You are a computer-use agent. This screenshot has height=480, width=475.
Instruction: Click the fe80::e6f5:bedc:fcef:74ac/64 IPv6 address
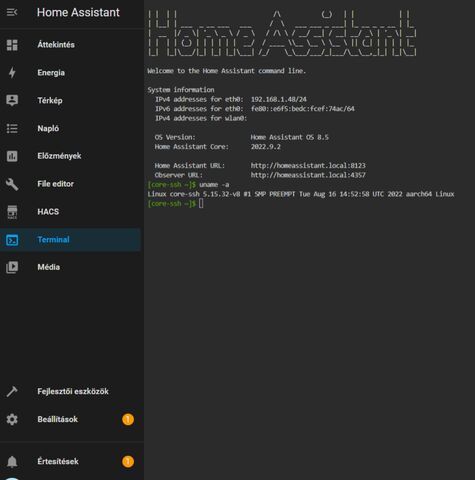pos(303,109)
